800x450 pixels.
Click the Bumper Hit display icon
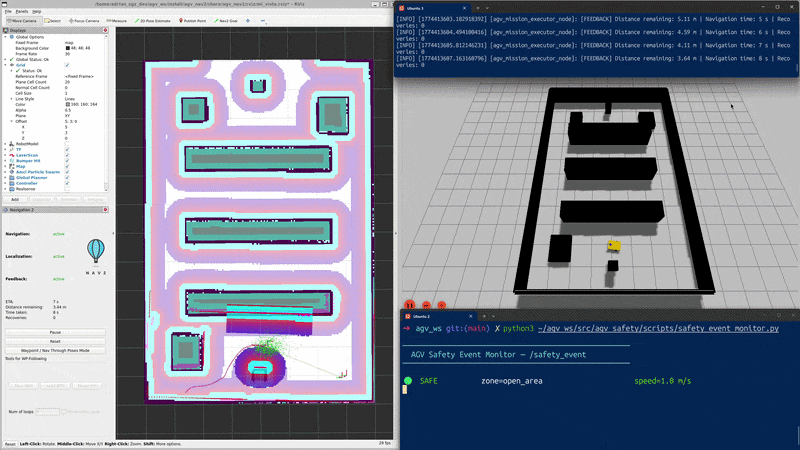[x=12, y=161]
